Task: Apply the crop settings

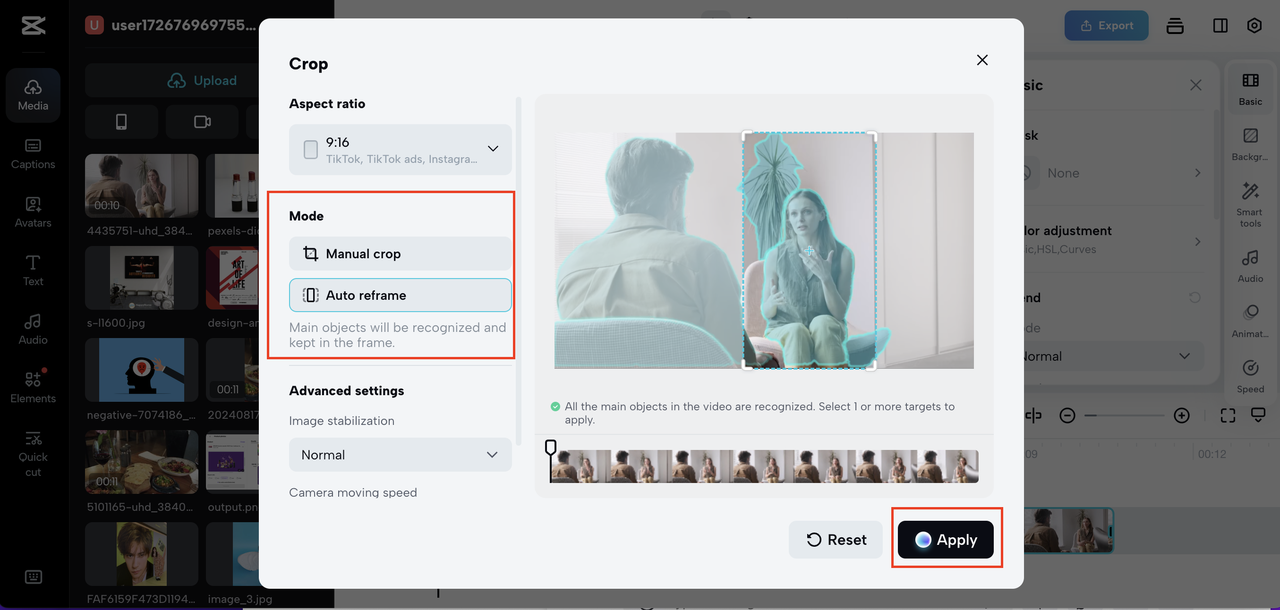Action: [945, 540]
